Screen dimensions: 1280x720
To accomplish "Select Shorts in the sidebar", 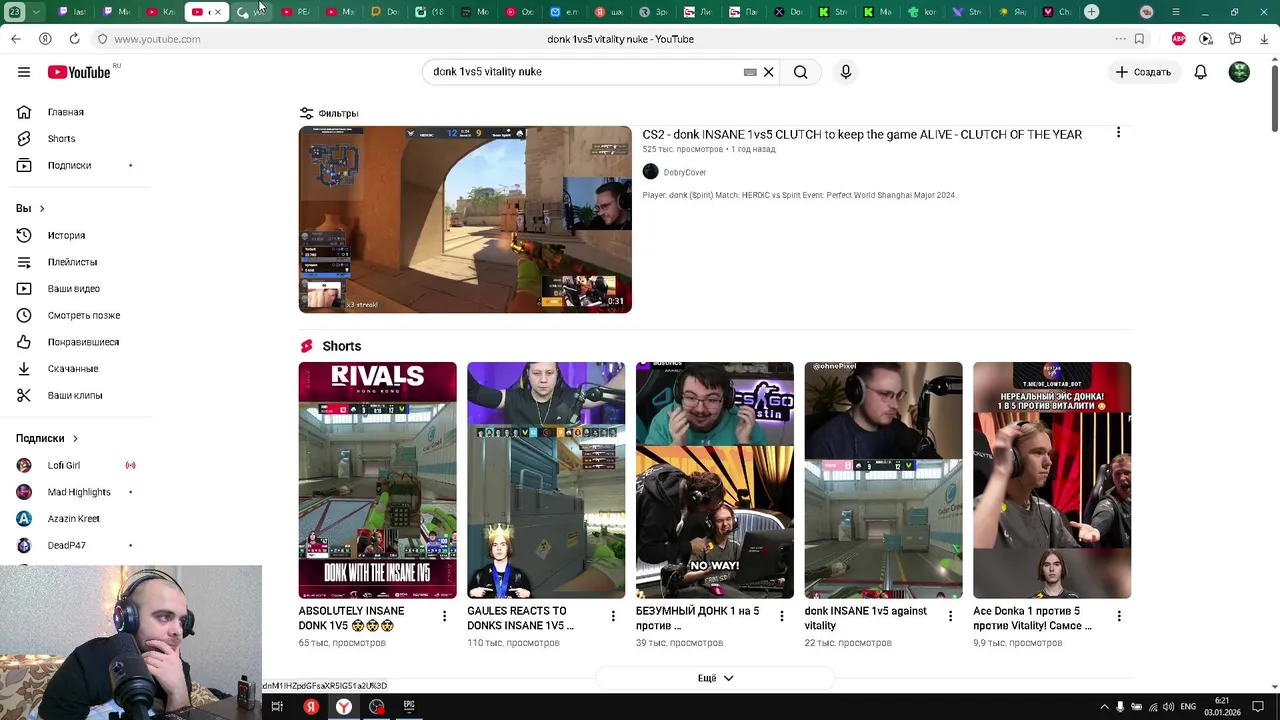I will (62, 139).
